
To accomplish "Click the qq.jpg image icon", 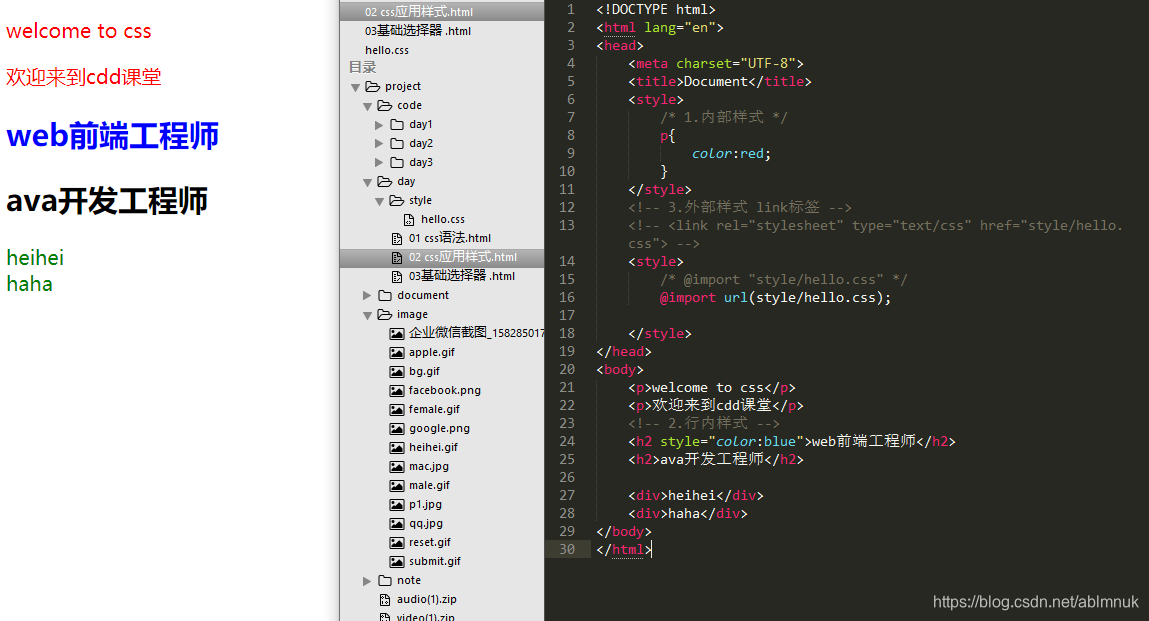I will click(x=396, y=523).
